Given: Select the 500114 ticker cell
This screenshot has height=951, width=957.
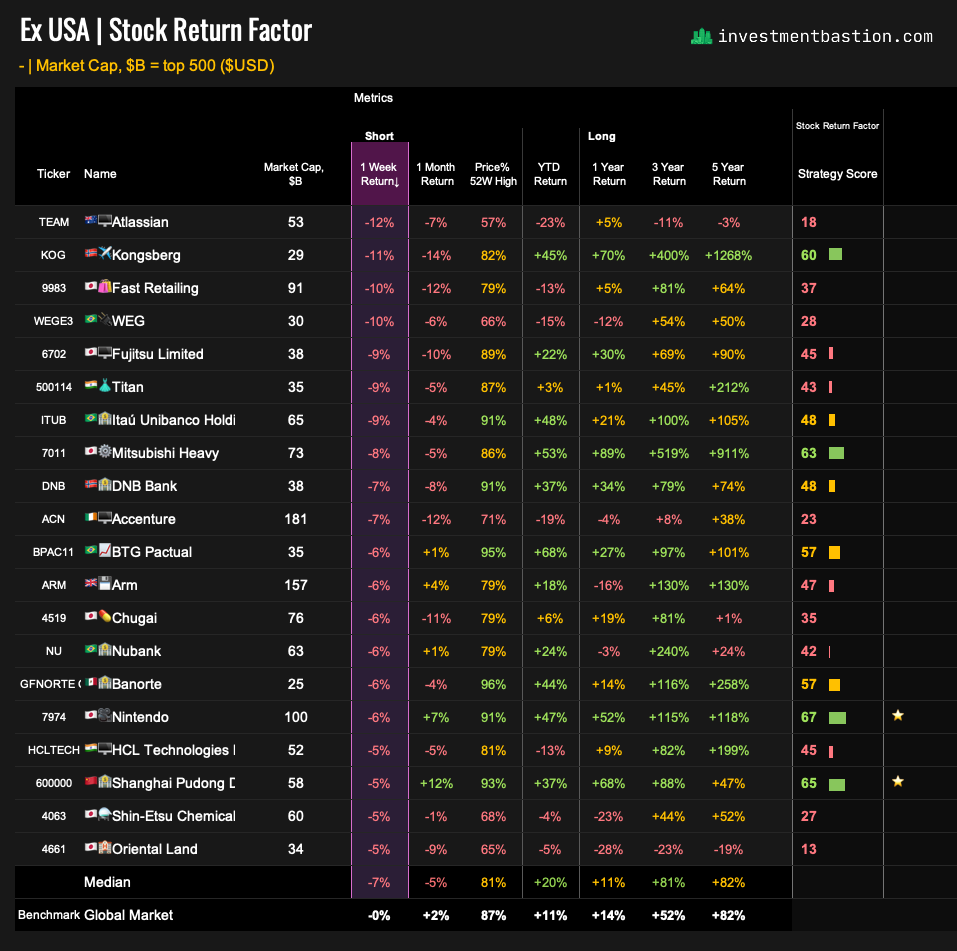Looking at the screenshot, I should pos(54,387).
